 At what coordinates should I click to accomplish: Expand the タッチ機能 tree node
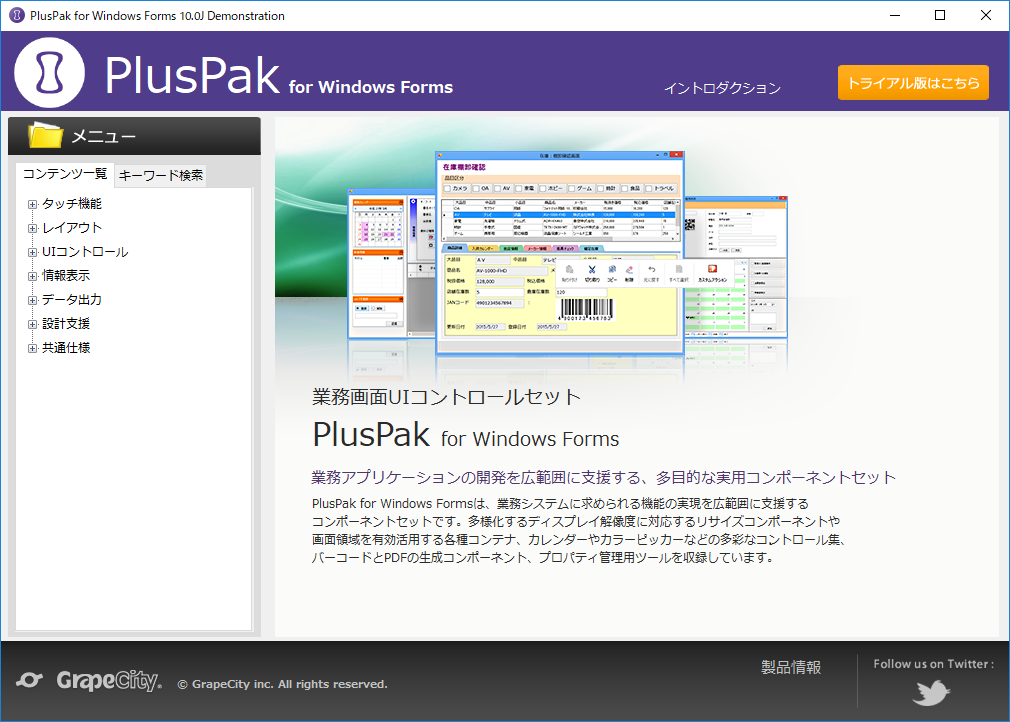pyautogui.click(x=32, y=204)
